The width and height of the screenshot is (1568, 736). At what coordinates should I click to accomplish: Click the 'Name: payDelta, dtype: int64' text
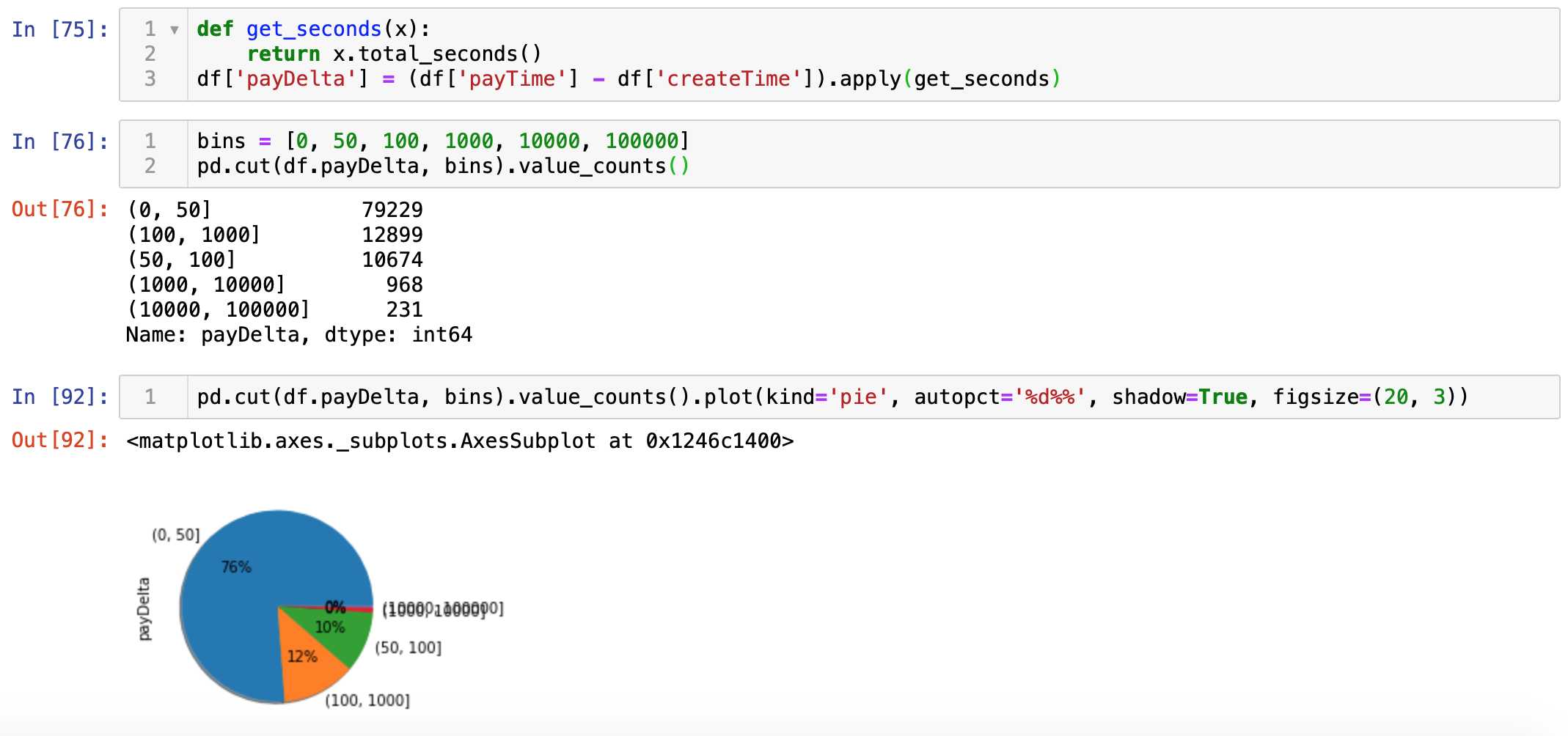pyautogui.click(x=299, y=335)
